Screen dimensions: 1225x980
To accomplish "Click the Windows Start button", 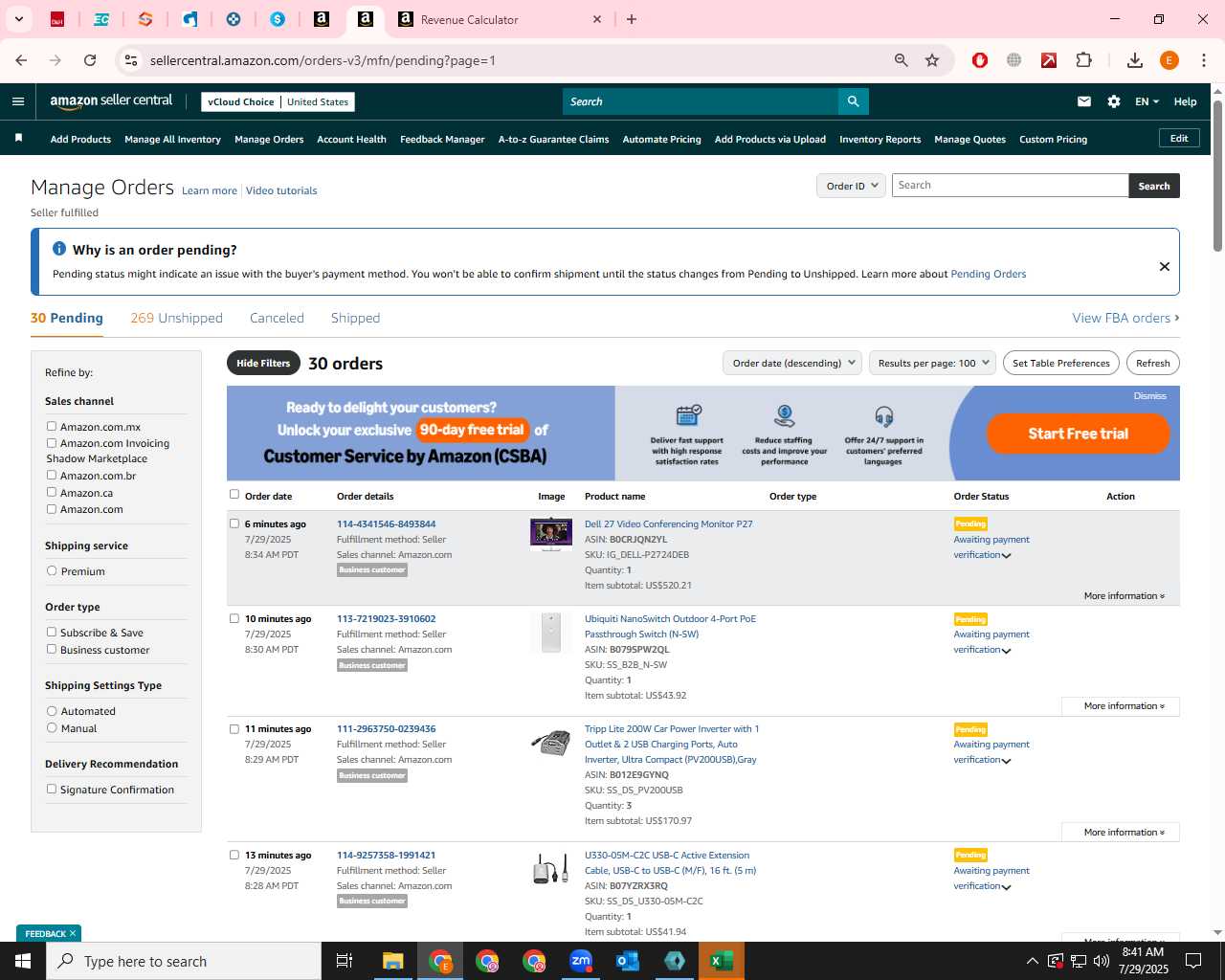I will (x=23, y=961).
